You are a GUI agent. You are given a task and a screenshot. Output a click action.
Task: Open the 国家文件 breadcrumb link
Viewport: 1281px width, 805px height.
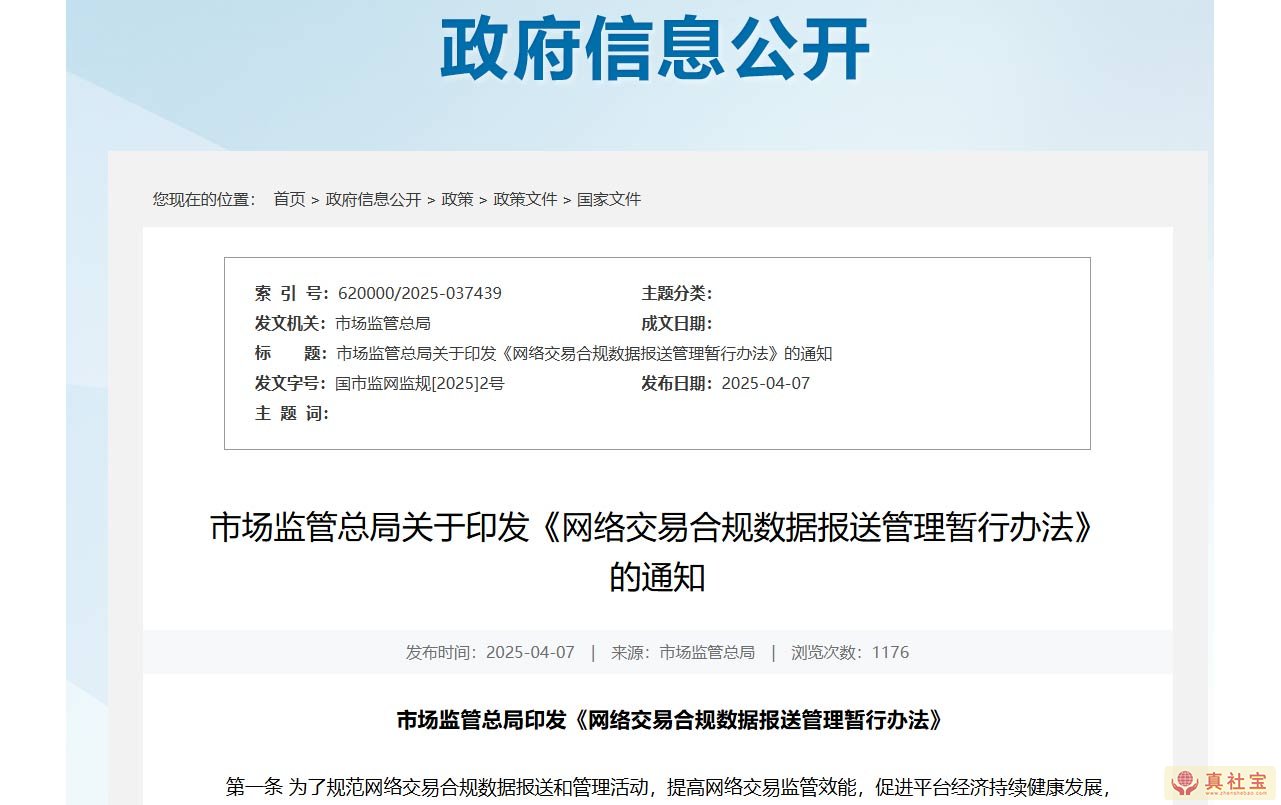[609, 199]
